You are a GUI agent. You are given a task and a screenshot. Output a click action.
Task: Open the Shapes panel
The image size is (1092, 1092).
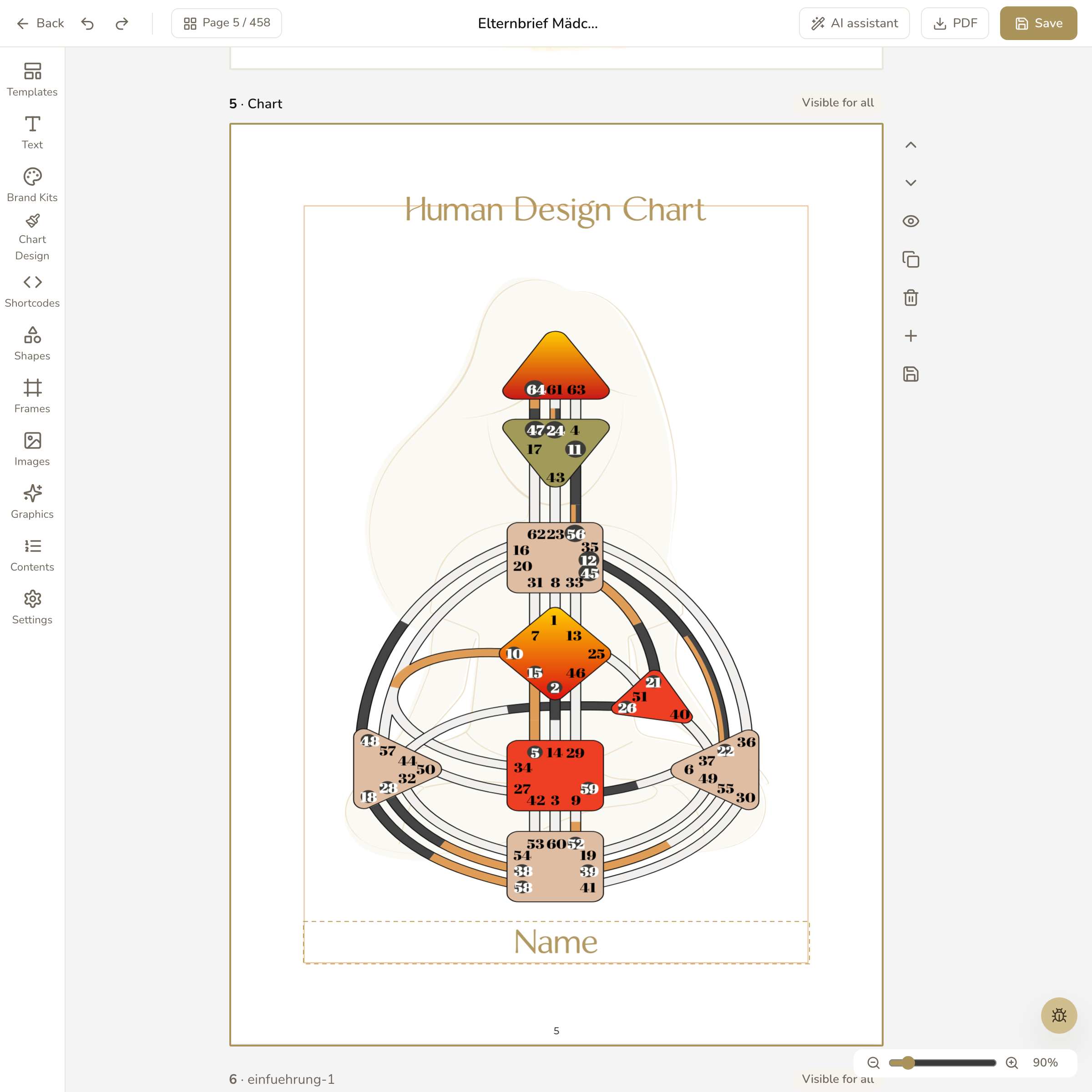32,343
